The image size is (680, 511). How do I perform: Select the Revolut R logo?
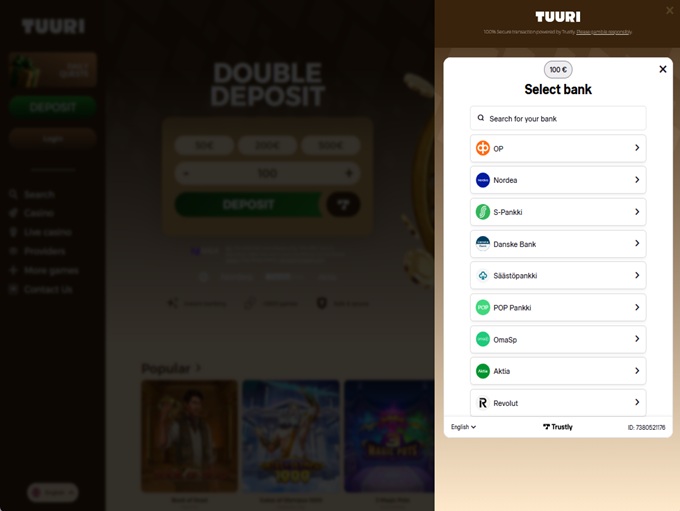483,403
